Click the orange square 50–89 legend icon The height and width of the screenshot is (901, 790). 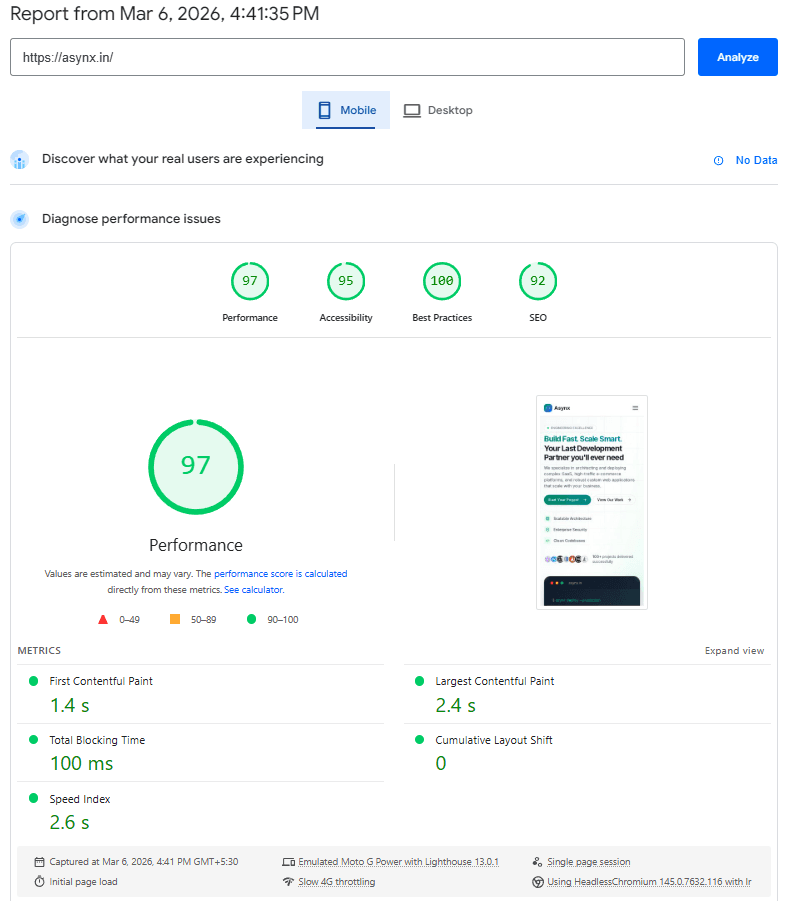[x=175, y=619]
